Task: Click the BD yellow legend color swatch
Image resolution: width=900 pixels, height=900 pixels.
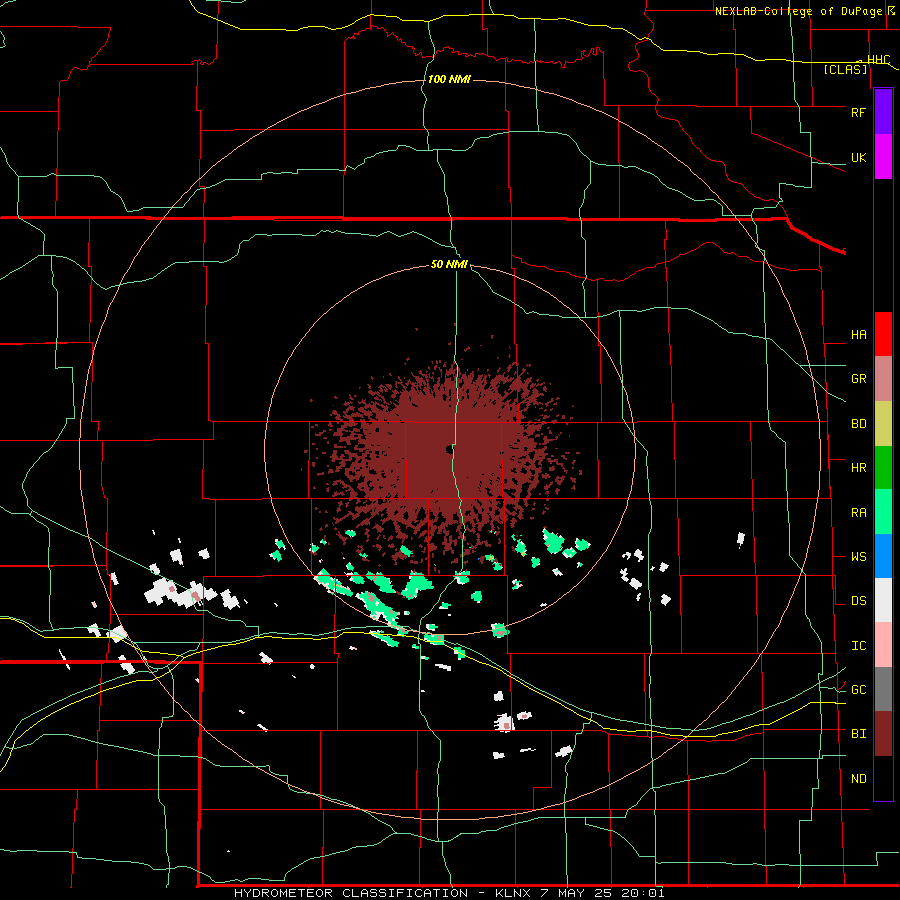Action: click(x=883, y=423)
